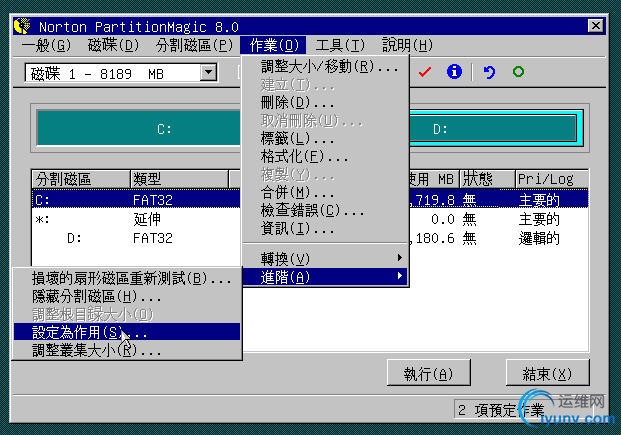Image resolution: width=621 pixels, height=435 pixels.
Task: Click the 類型 column header
Action: 179,179
